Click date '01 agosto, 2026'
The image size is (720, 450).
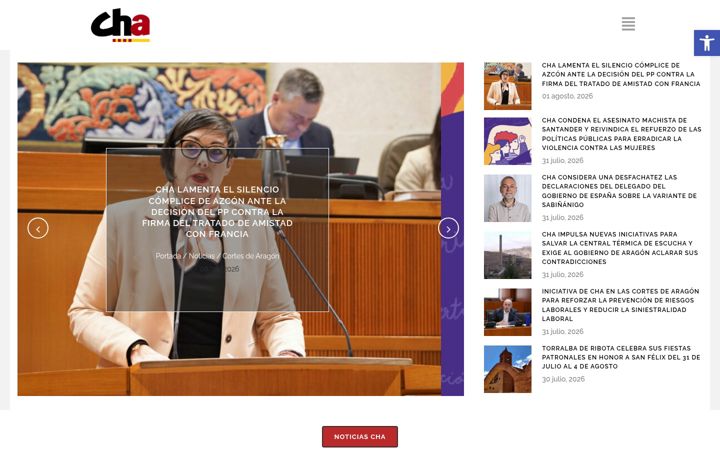point(567,96)
